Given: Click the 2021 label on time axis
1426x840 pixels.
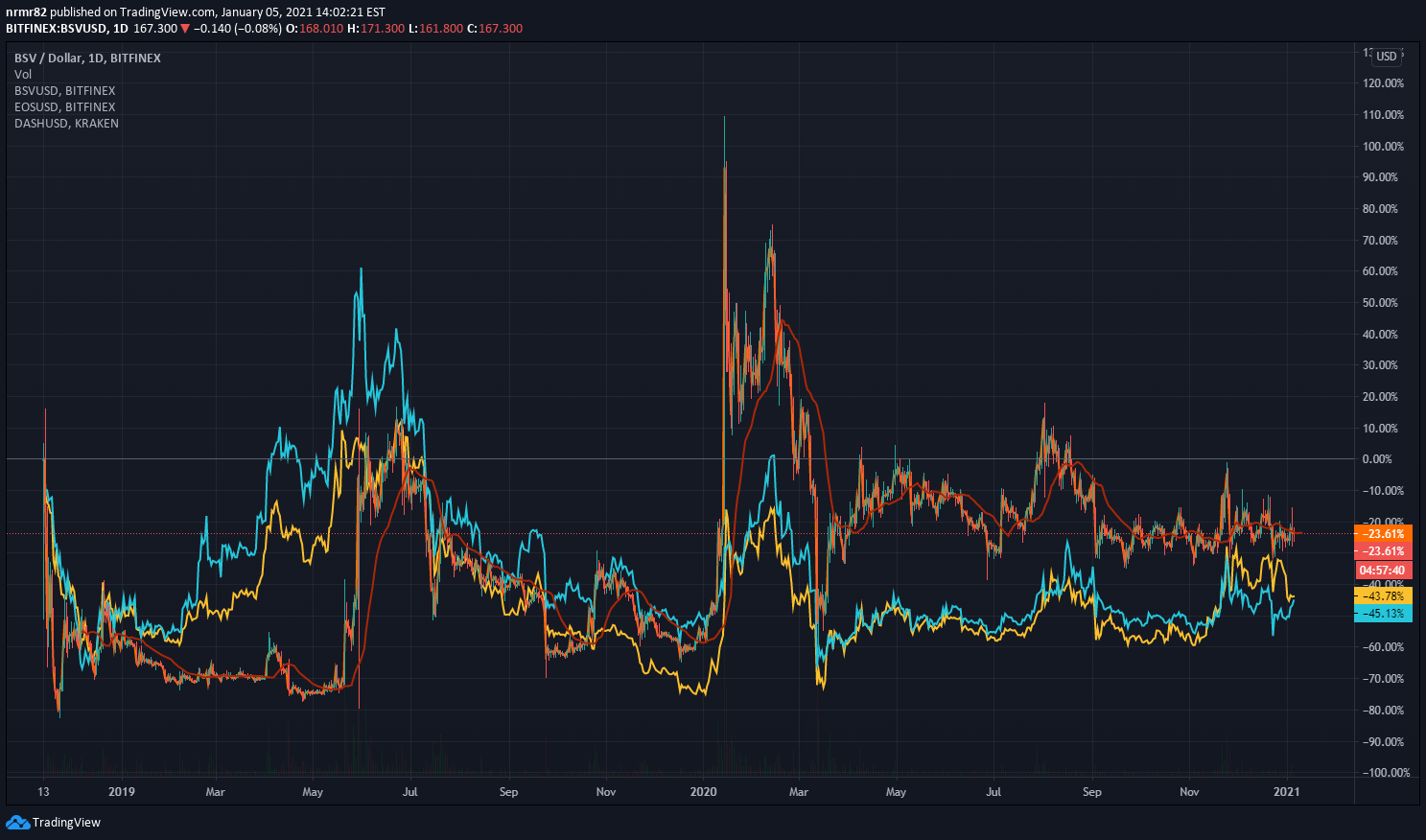Looking at the screenshot, I should tap(1286, 792).
